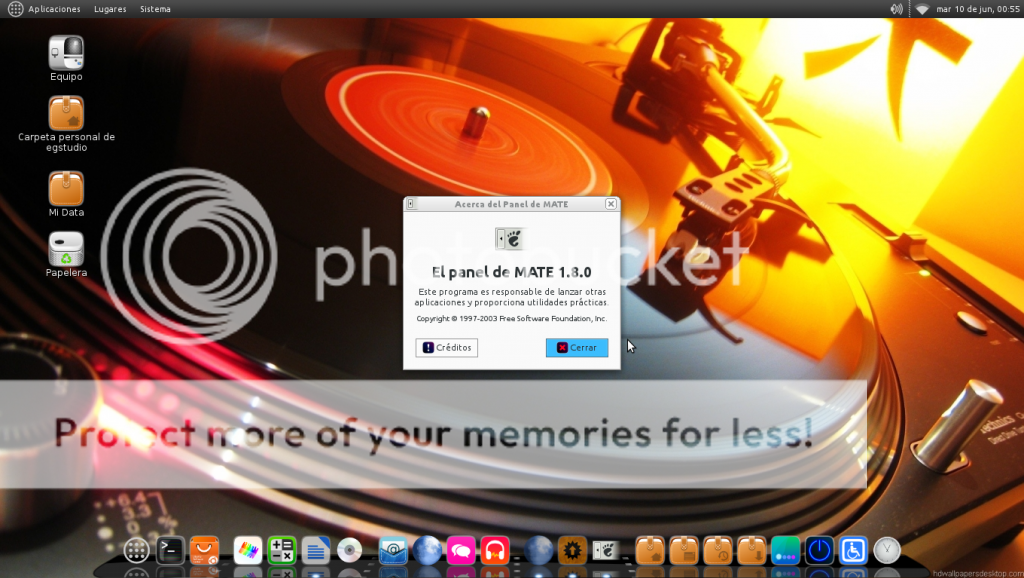Open the app grid launcher in dock

click(x=137, y=550)
